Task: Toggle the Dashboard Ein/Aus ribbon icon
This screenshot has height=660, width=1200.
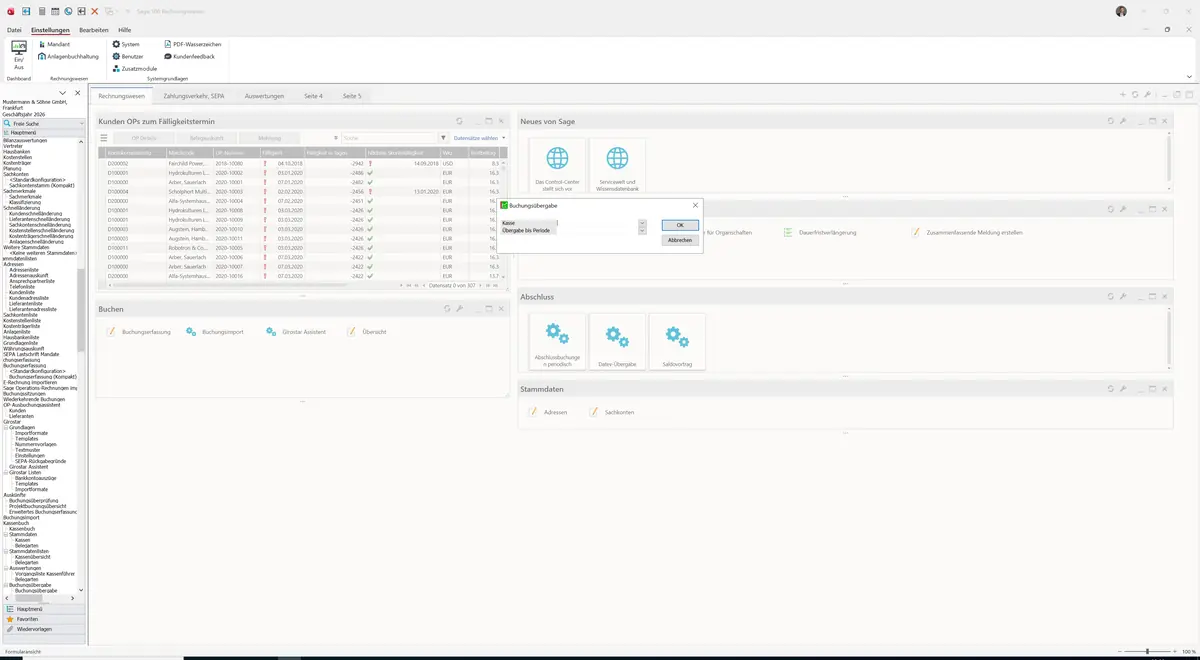Action: pos(19,54)
